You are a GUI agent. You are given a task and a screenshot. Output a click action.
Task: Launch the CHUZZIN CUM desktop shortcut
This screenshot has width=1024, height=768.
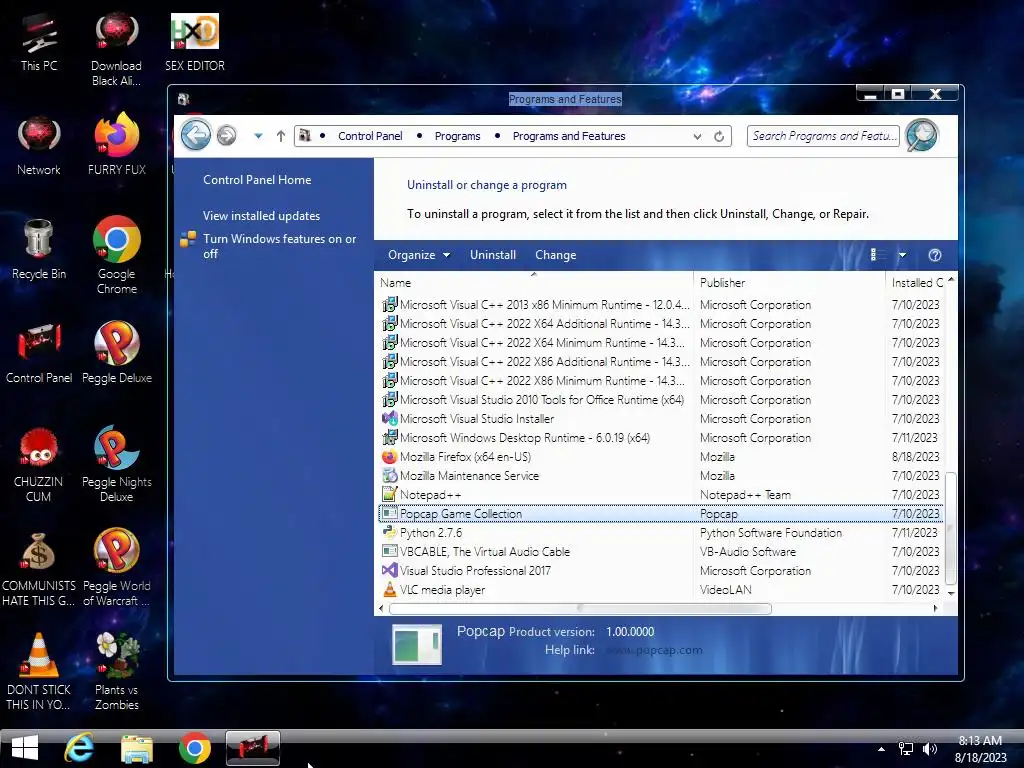39,464
